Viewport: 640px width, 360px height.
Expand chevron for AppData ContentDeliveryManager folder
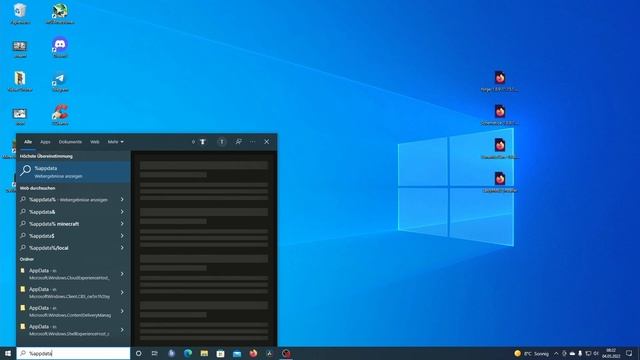pos(122,311)
